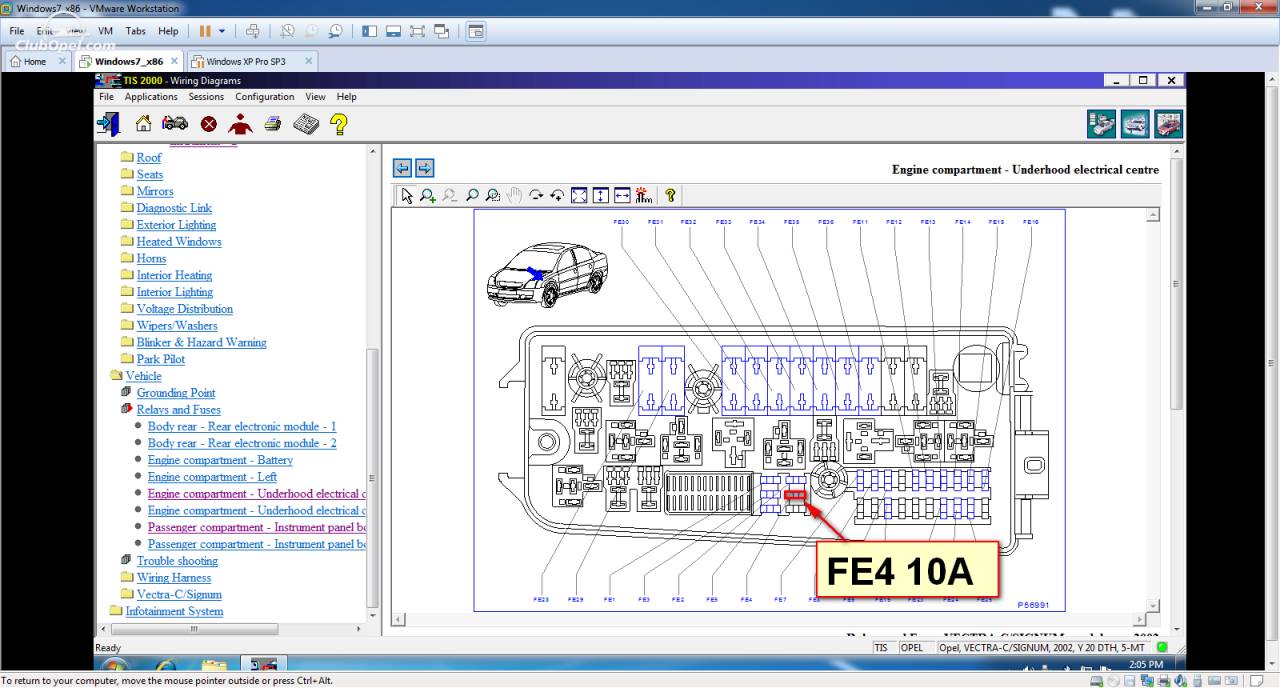Open help with the yellow question mark

click(339, 124)
